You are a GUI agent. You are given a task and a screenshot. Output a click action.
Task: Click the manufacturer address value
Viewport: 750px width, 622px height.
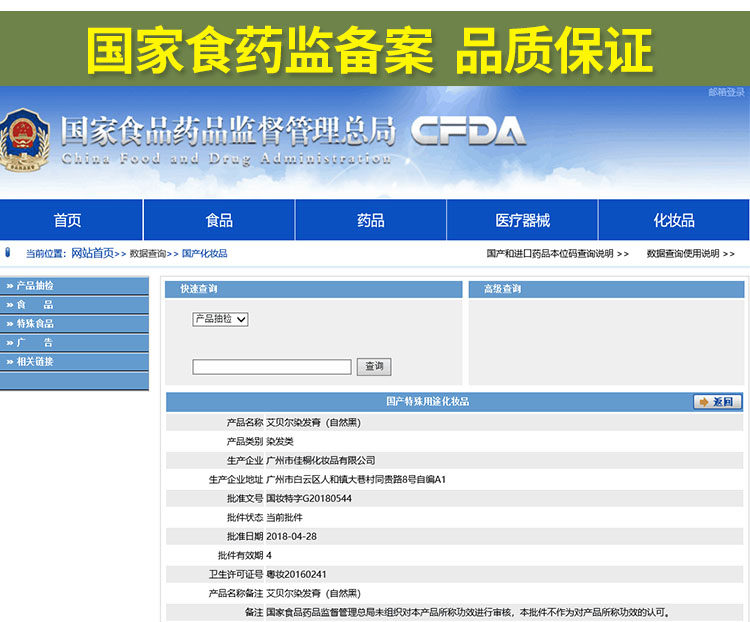356,479
